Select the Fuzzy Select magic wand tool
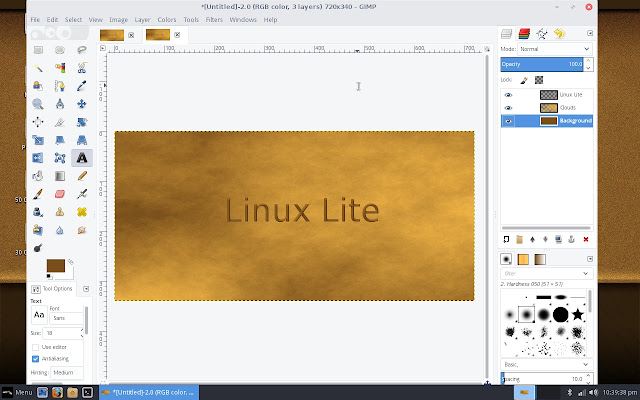 click(x=38, y=68)
